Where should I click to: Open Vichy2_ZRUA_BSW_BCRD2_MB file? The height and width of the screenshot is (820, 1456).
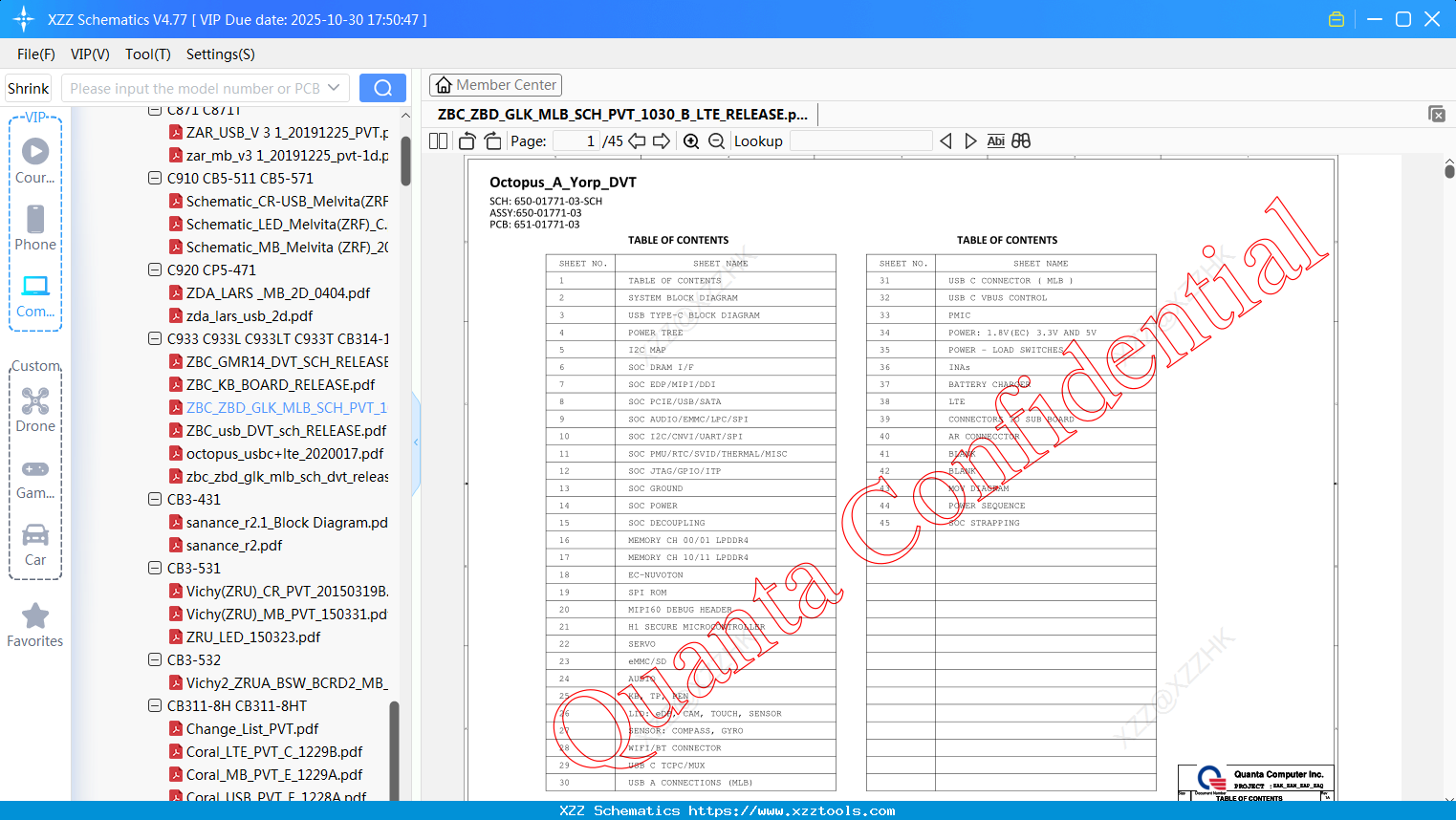tap(287, 682)
